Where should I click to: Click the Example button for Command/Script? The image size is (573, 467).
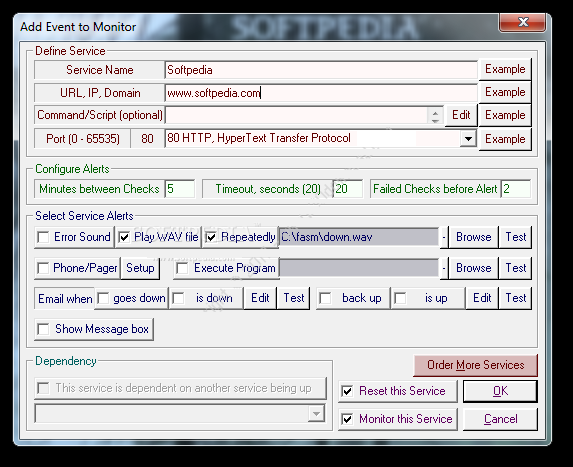point(505,115)
